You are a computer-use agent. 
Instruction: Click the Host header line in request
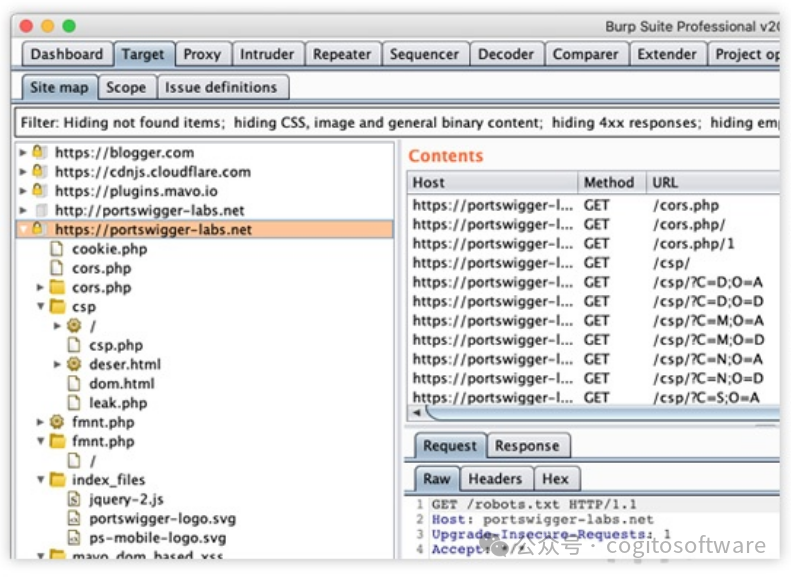click(x=542, y=520)
